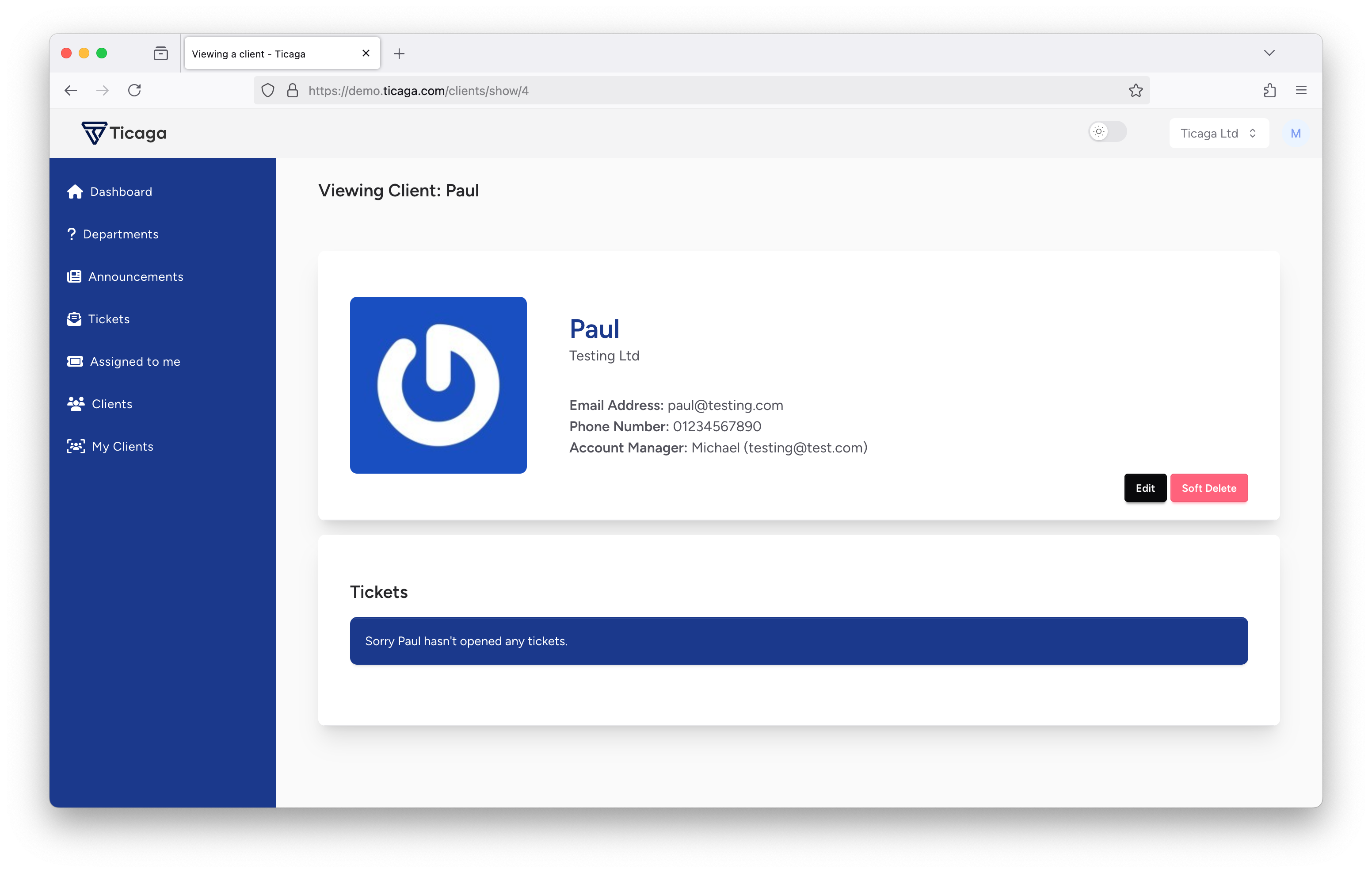Click the Ticaga logo in header
The width and height of the screenshot is (1372, 873).
(x=124, y=134)
